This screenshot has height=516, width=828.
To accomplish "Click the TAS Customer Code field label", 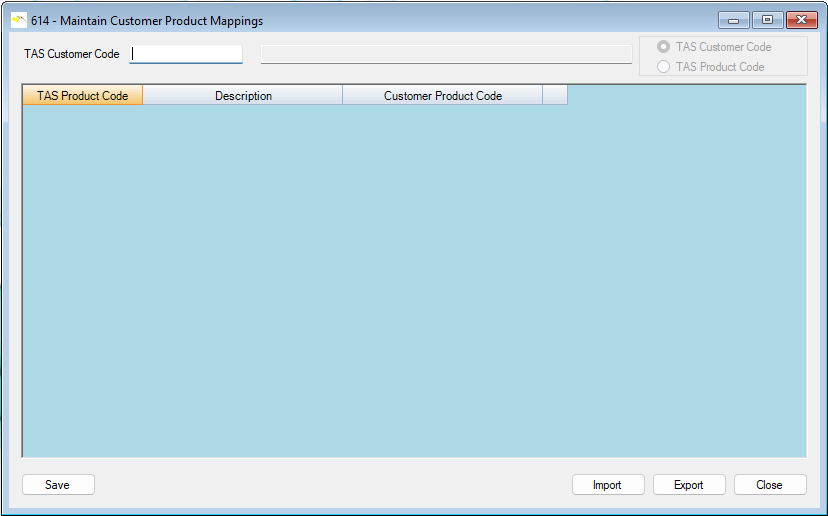I will point(72,54).
